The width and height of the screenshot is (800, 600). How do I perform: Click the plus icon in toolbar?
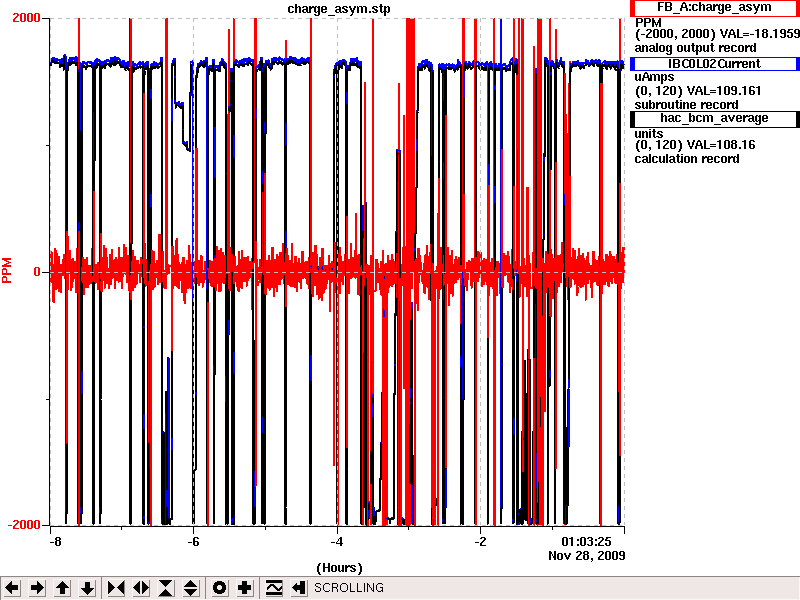coord(244,588)
